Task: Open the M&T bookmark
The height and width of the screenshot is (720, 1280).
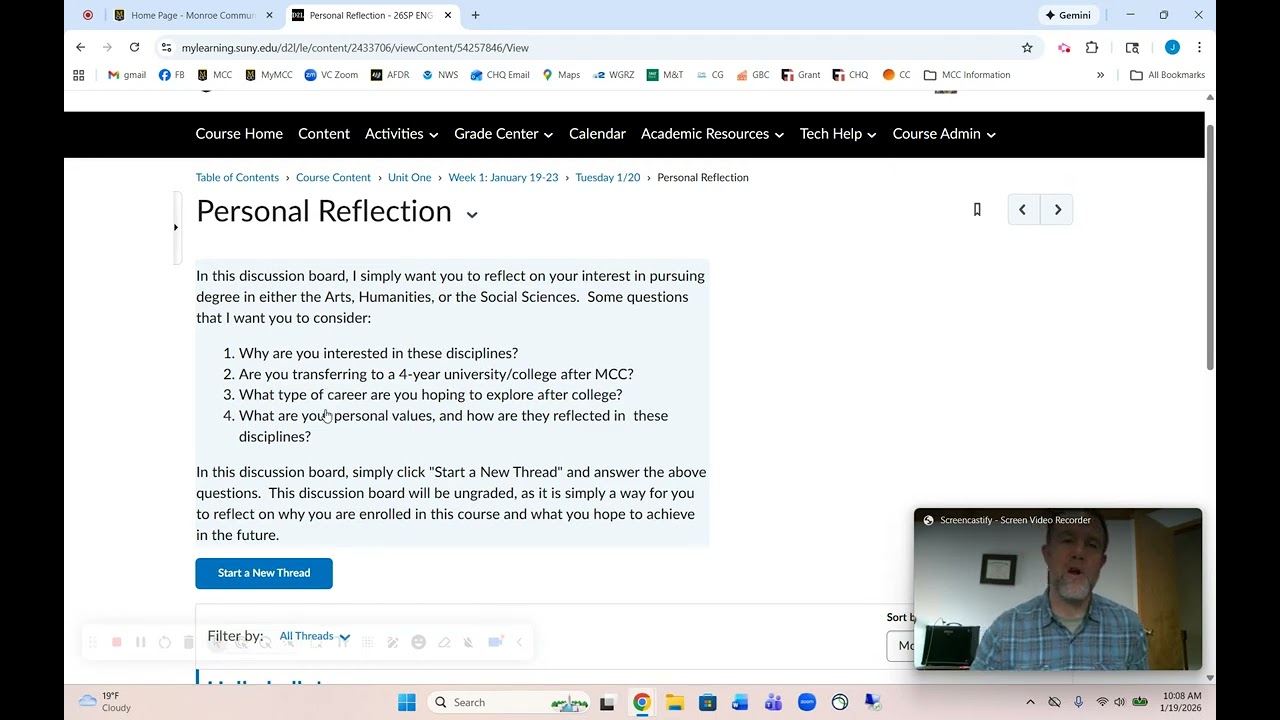Action: tap(665, 75)
